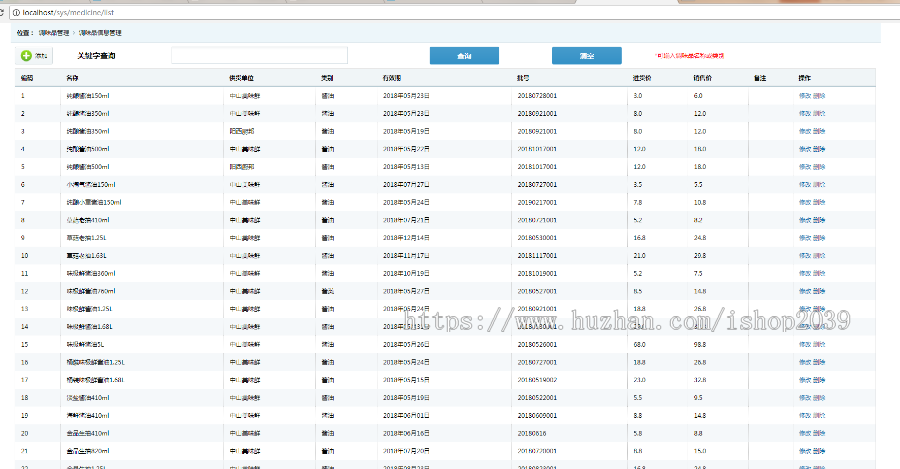
Task: Click sale price 29.8 in row 10
Action: (x=700, y=255)
